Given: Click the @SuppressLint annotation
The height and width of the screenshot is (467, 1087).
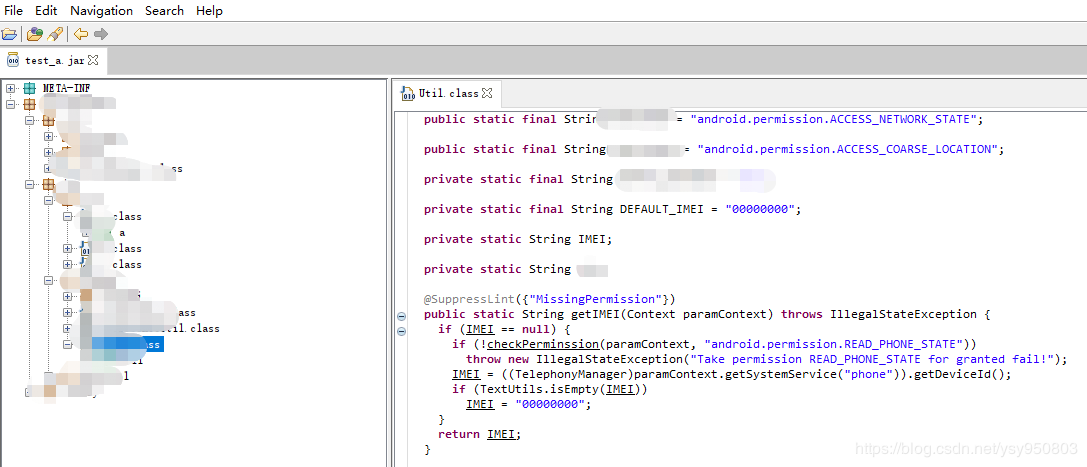Looking at the screenshot, I should (469, 299).
